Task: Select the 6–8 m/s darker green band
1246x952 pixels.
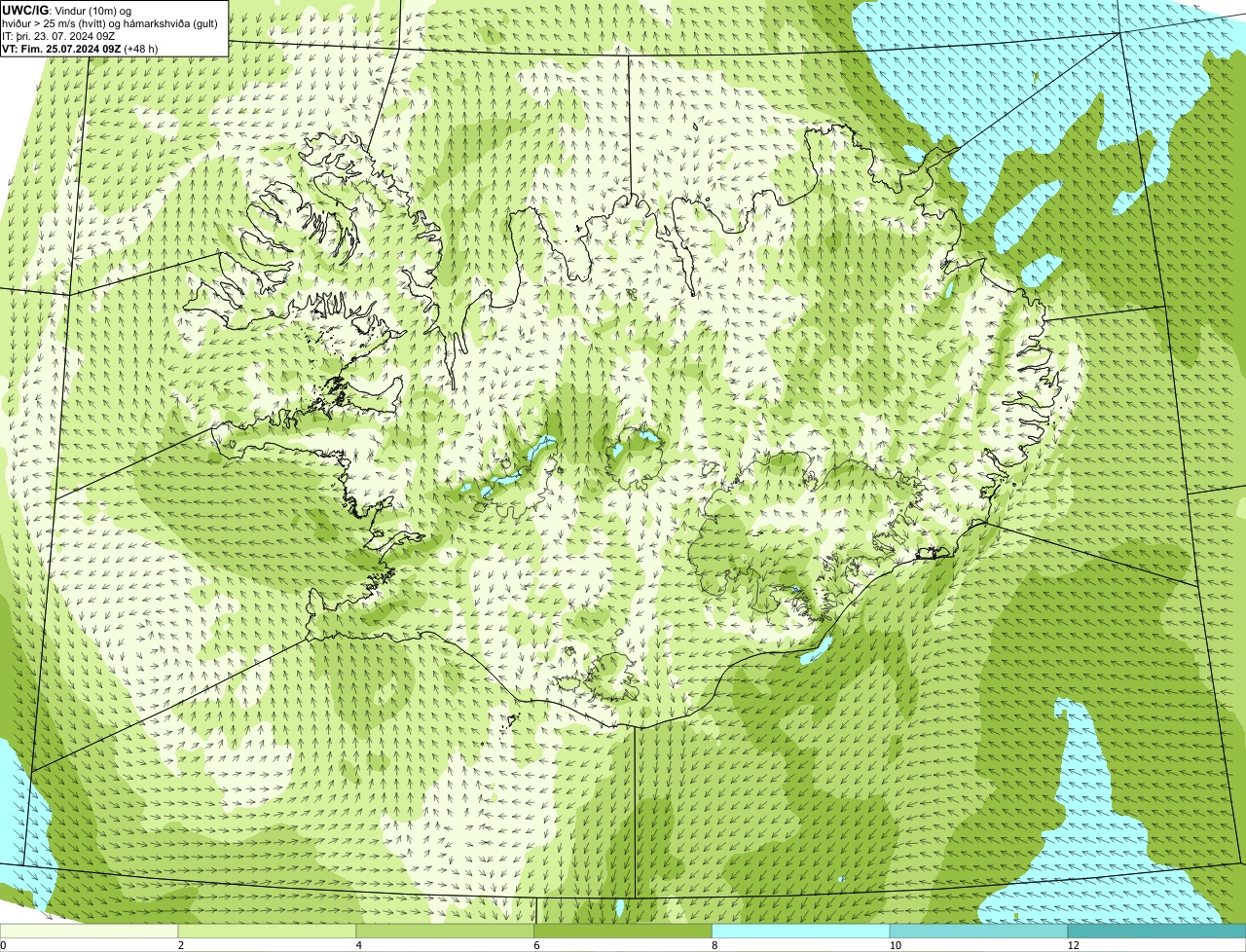Action: [x=624, y=931]
